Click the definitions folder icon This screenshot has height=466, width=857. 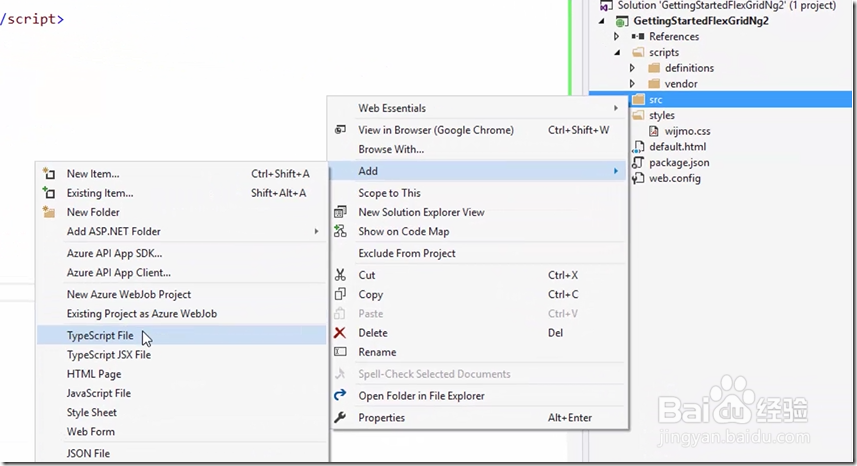(x=654, y=68)
